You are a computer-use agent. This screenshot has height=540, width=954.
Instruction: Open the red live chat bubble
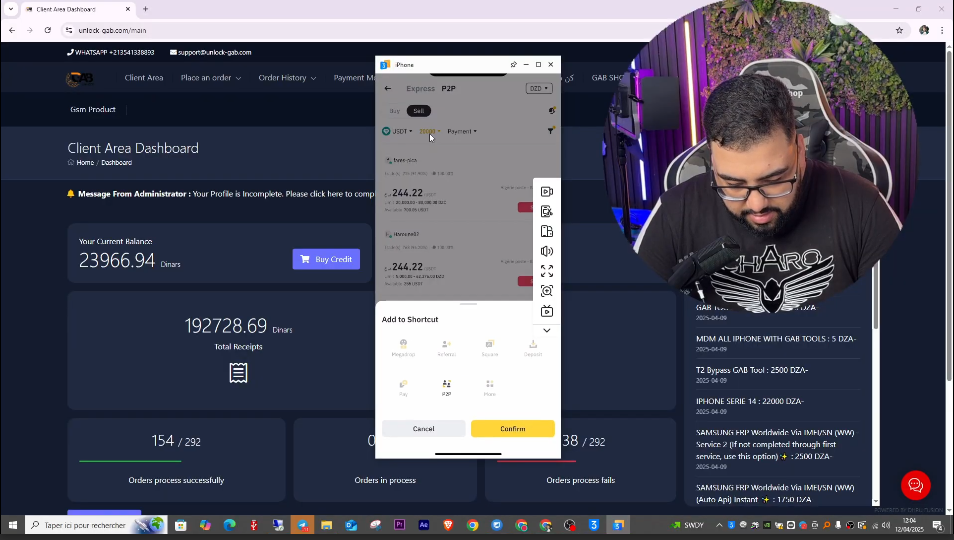coord(915,485)
